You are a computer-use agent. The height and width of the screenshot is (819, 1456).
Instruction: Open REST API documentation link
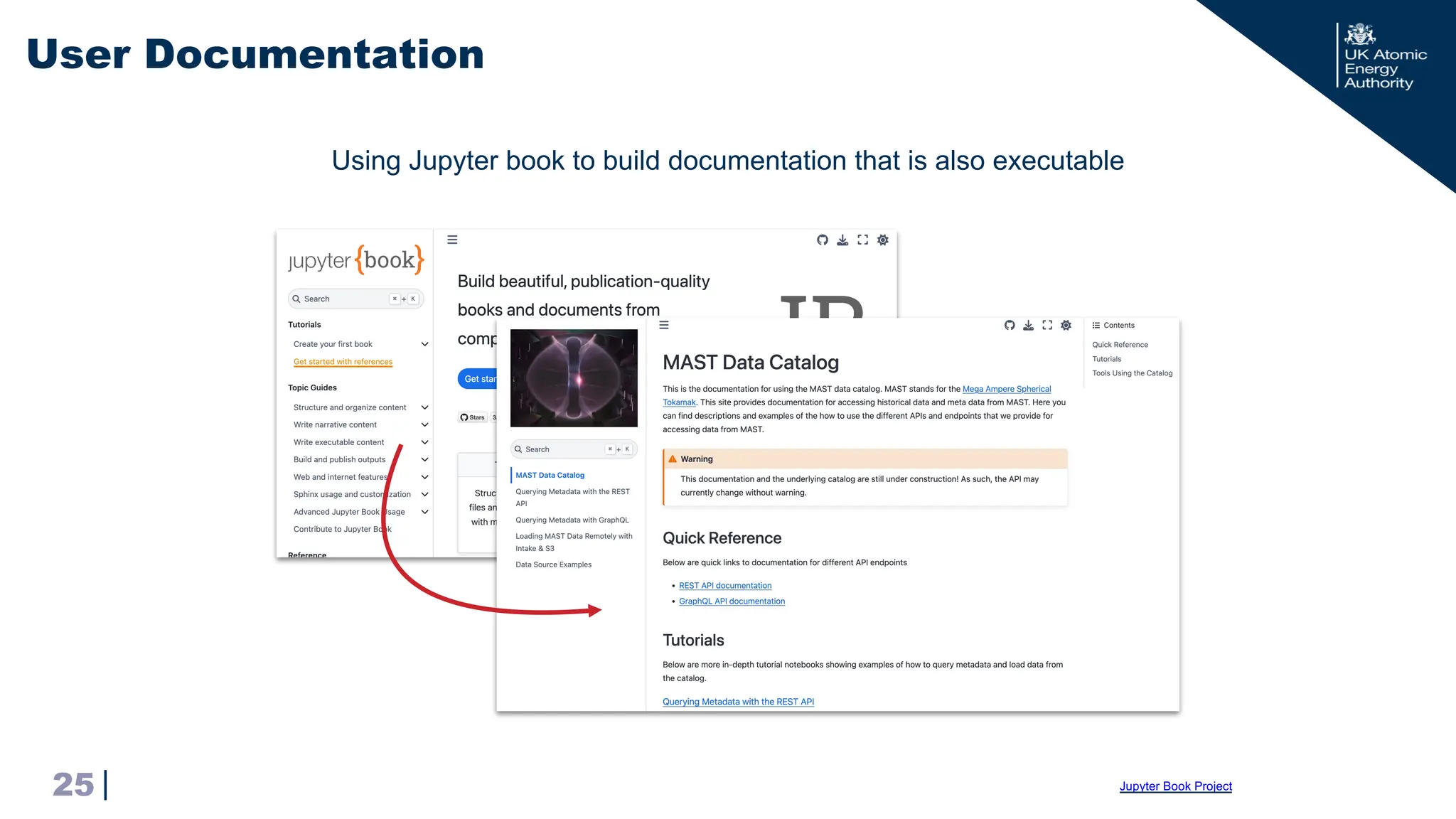(x=724, y=586)
